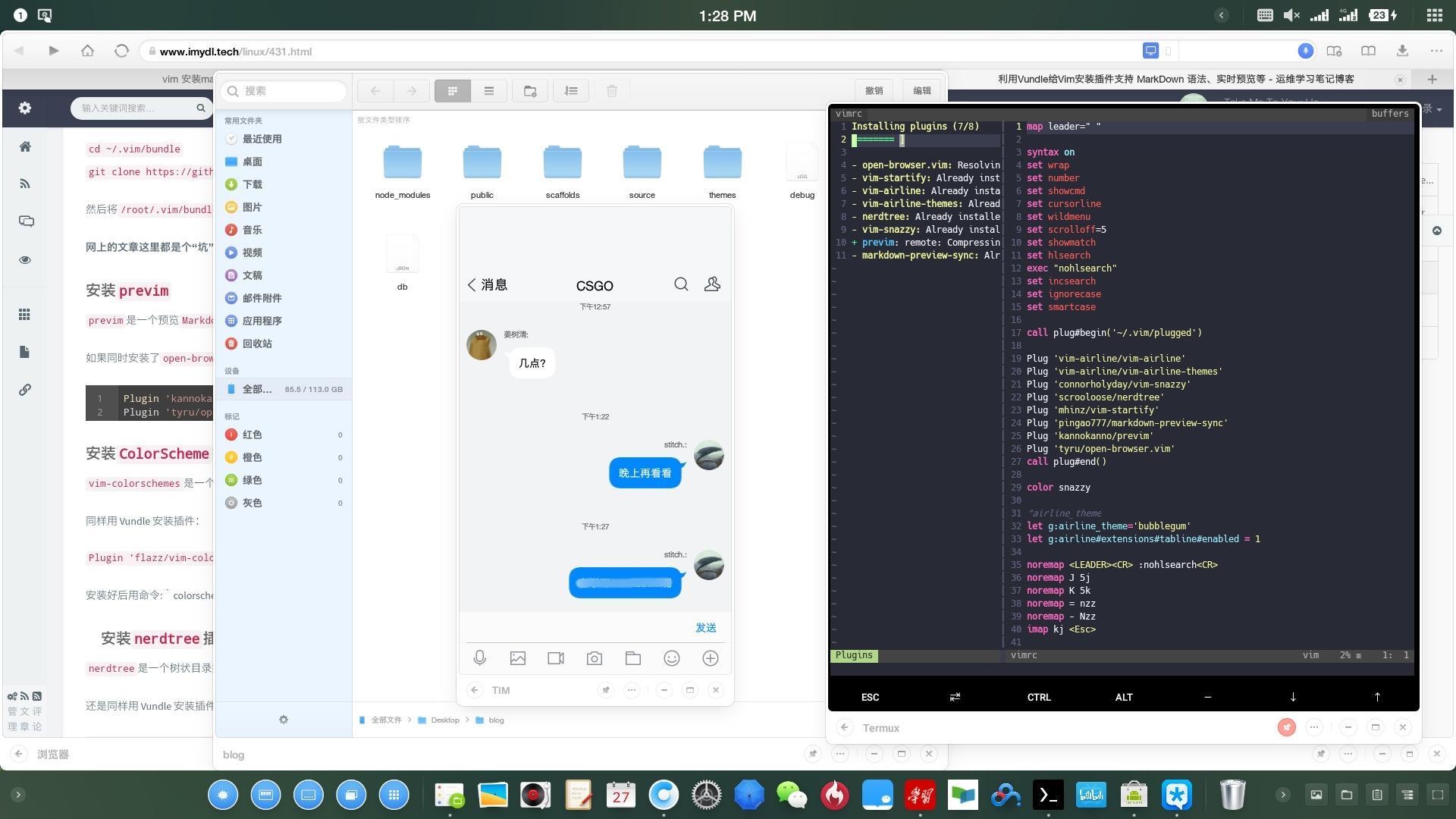Expand the dock left arrow
1456x819 pixels.
point(18,795)
